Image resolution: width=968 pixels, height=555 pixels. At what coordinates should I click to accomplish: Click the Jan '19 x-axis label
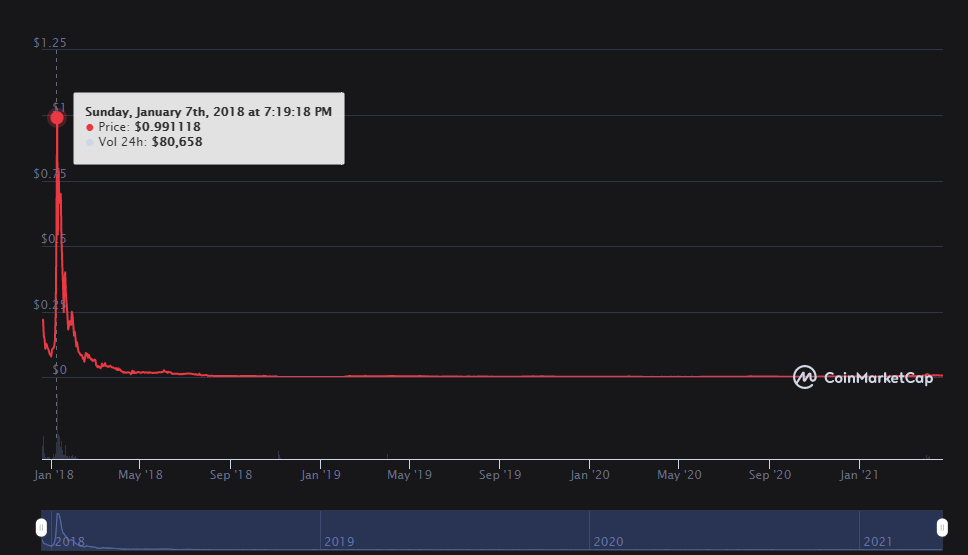click(x=322, y=475)
